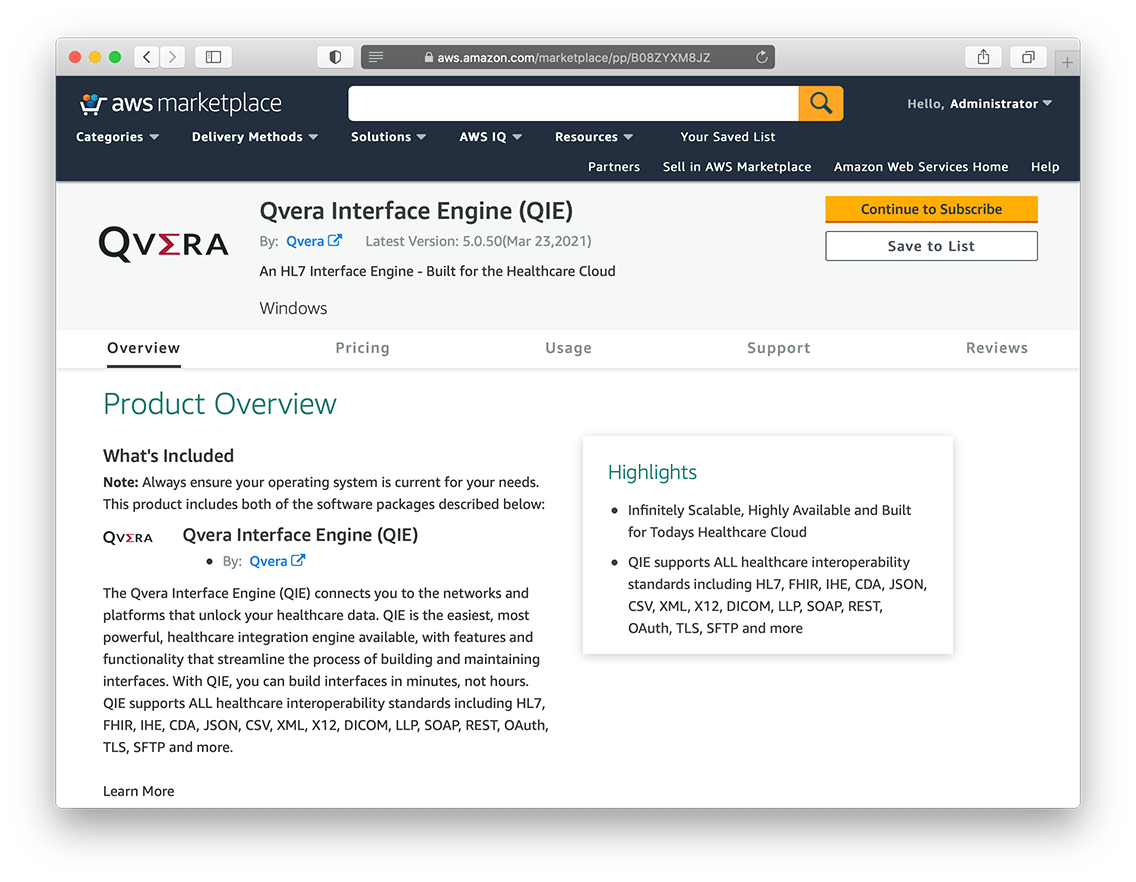This screenshot has height=882, width=1136.
Task: Open Qvera link under What's Included
Action: (x=268, y=561)
